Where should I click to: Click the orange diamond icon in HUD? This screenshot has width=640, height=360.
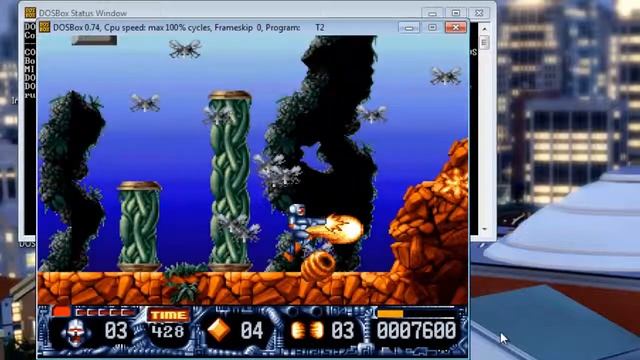pos(219,330)
